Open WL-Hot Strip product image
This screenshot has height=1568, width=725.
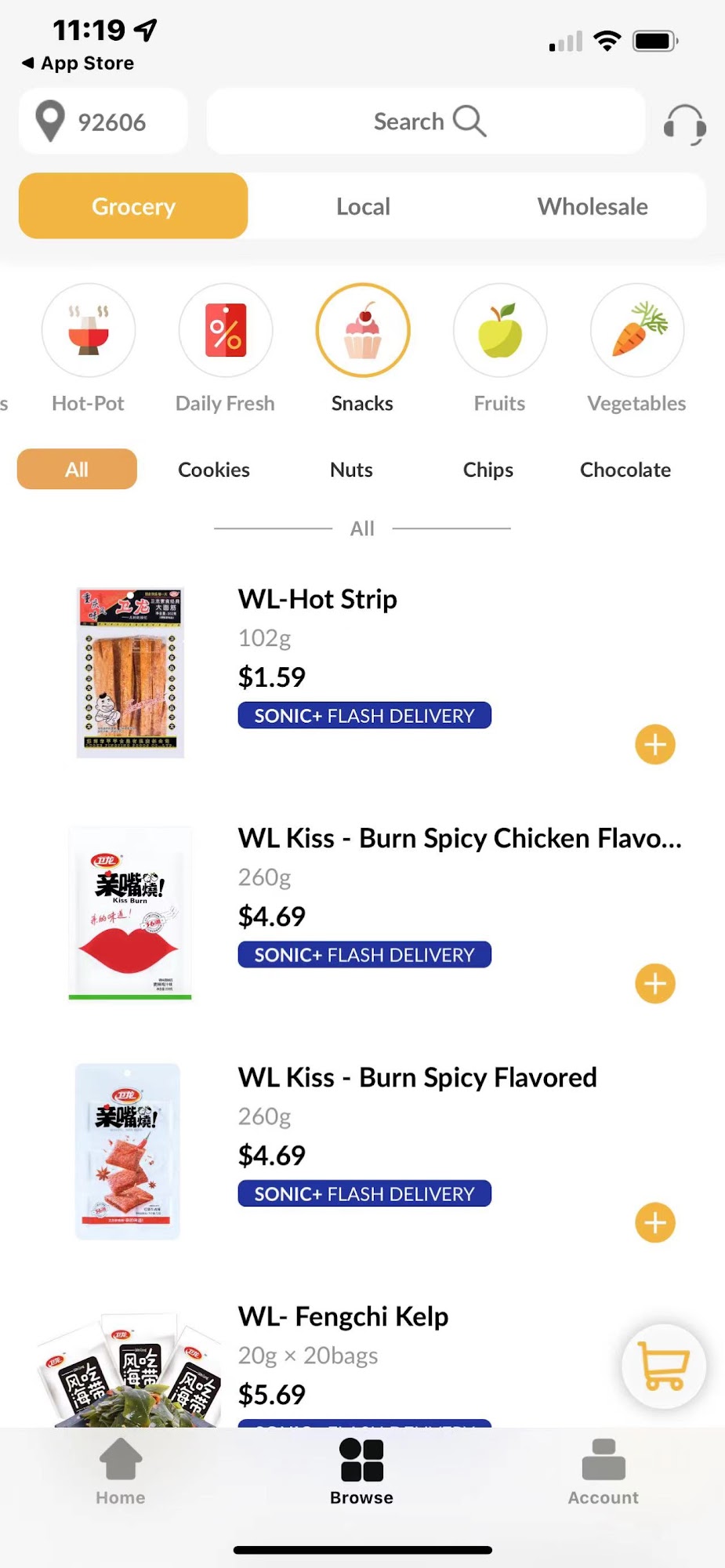pos(130,673)
